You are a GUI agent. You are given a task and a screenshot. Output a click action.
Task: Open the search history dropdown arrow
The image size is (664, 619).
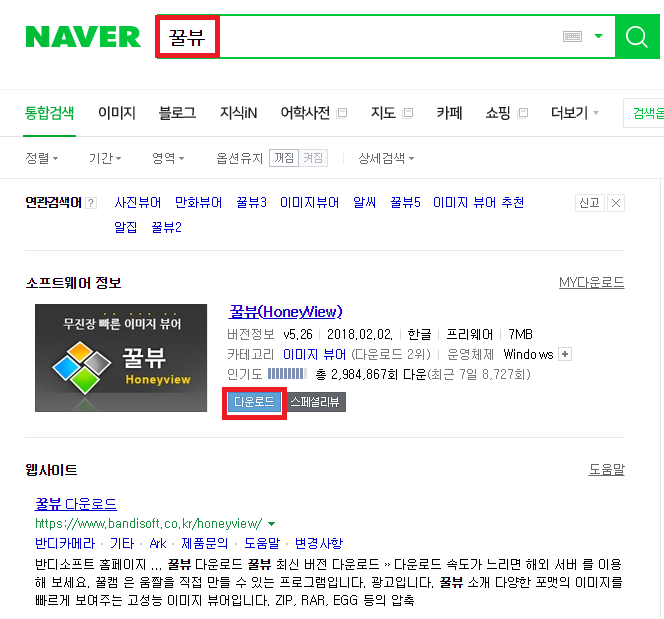[x=598, y=36]
